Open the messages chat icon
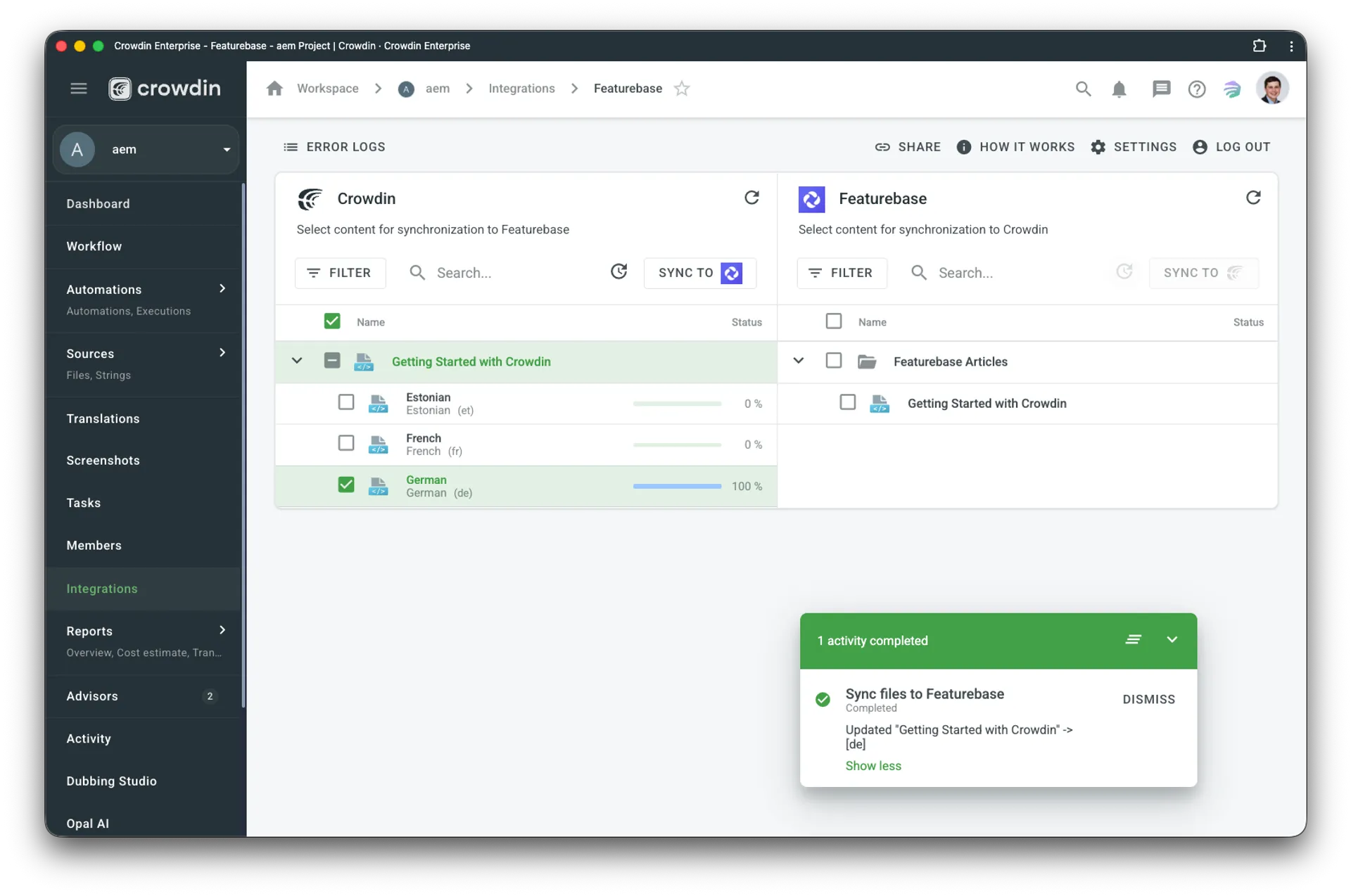The height and width of the screenshot is (896, 1351). coord(1161,89)
